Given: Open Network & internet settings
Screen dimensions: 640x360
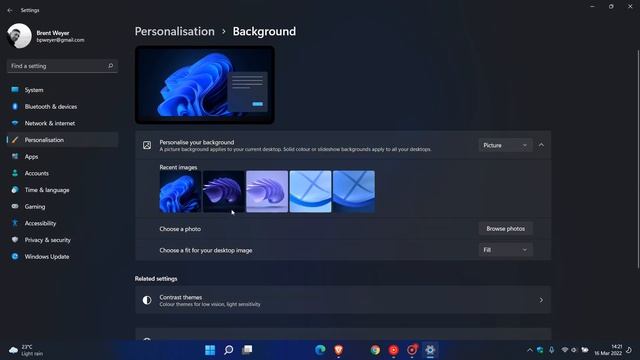Looking at the screenshot, I should (62, 123).
